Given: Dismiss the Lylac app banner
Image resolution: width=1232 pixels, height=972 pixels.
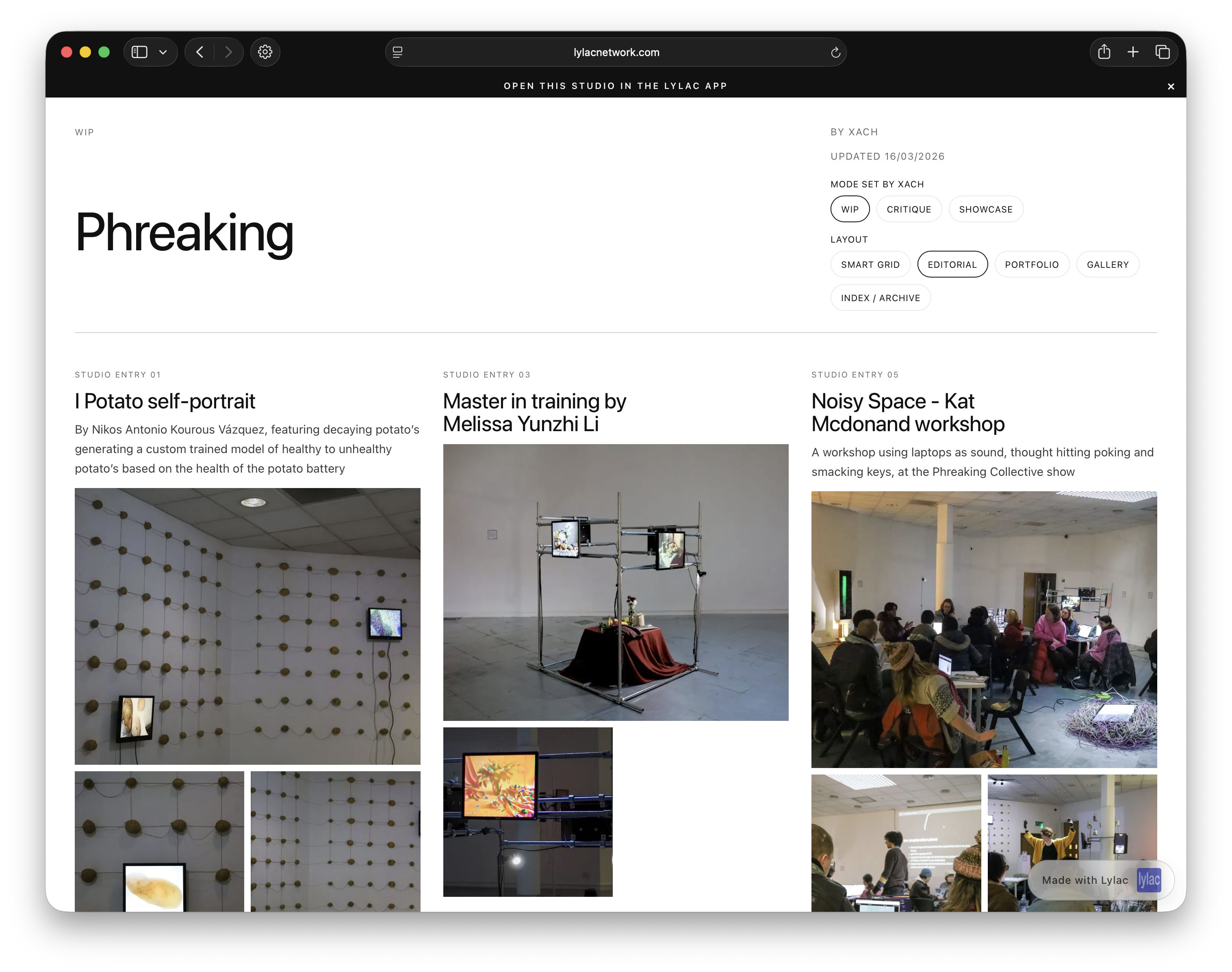Looking at the screenshot, I should (1171, 86).
